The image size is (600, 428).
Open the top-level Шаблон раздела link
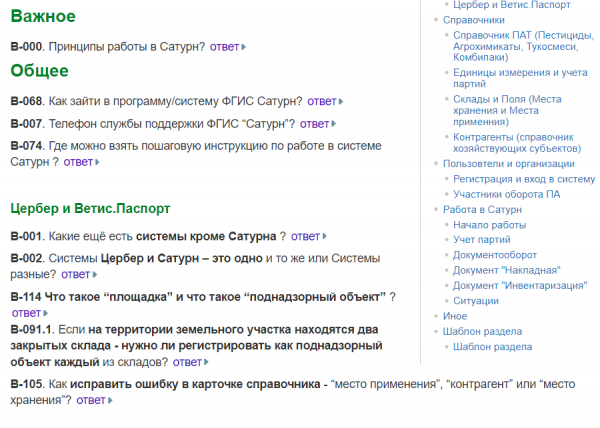coord(482,332)
